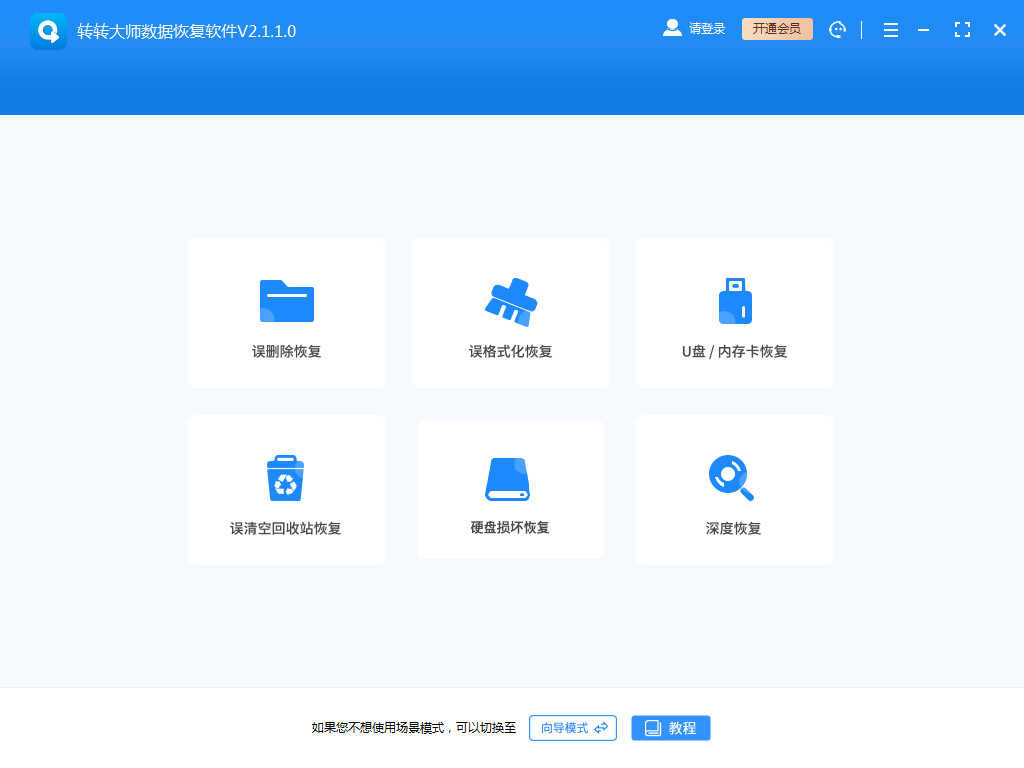Open the hamburger menu in the title bar
The width and height of the screenshot is (1024, 768).
(890, 29)
